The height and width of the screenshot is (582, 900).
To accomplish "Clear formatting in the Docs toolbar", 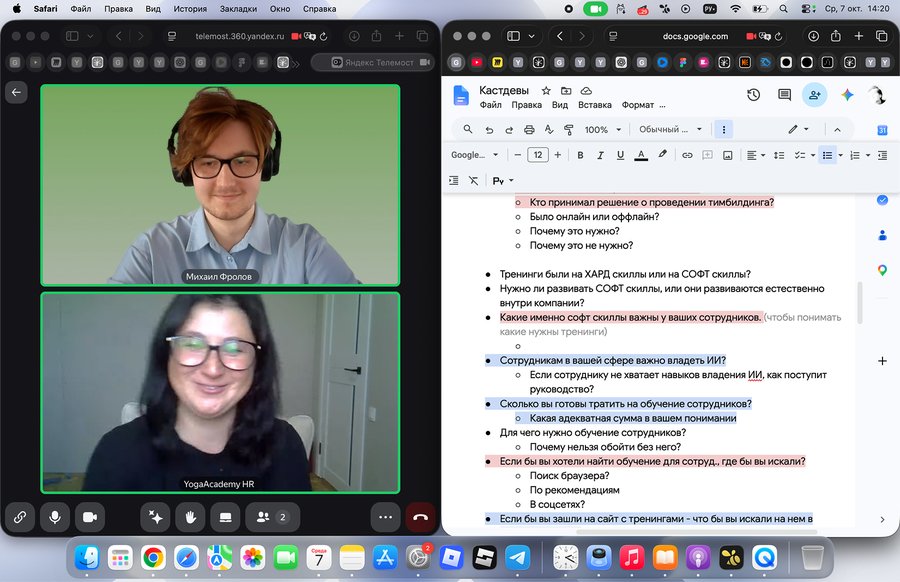I will click(x=473, y=181).
